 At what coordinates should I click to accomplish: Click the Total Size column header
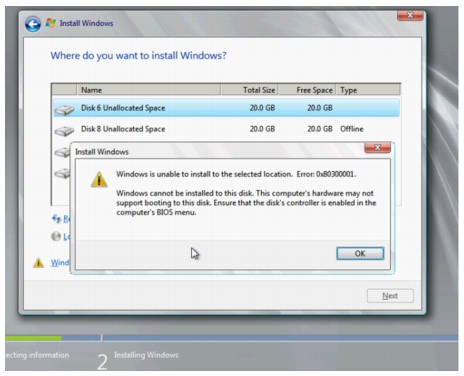click(x=249, y=90)
